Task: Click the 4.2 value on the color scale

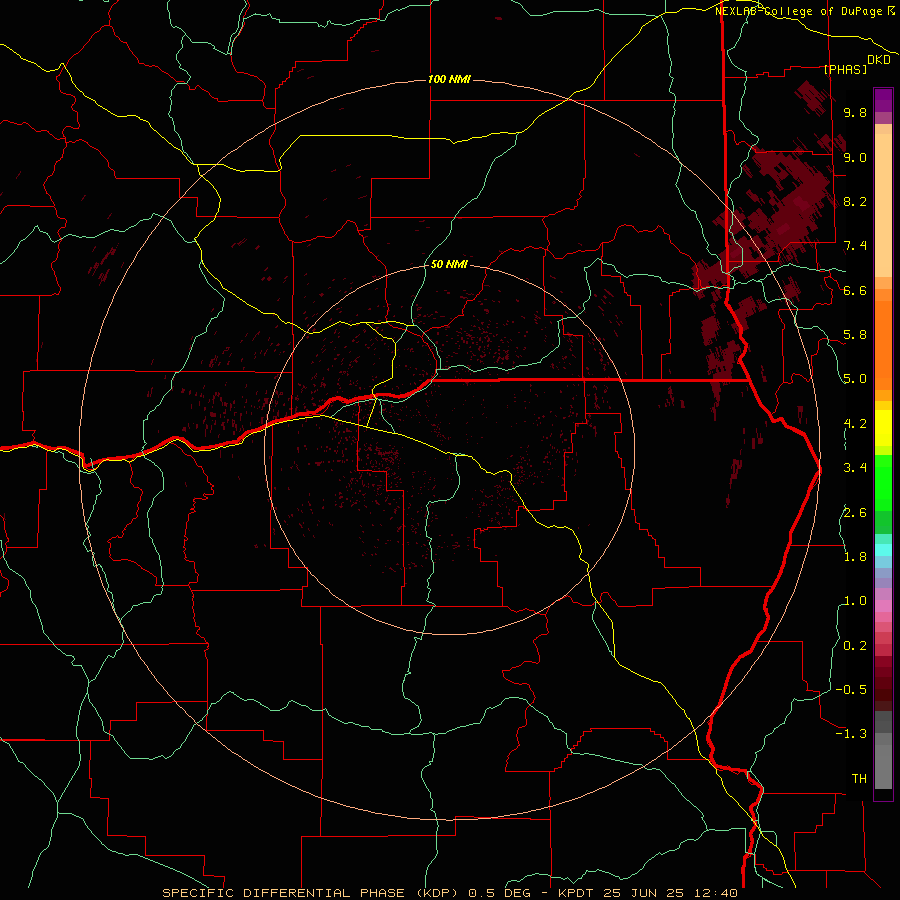Action: [855, 424]
